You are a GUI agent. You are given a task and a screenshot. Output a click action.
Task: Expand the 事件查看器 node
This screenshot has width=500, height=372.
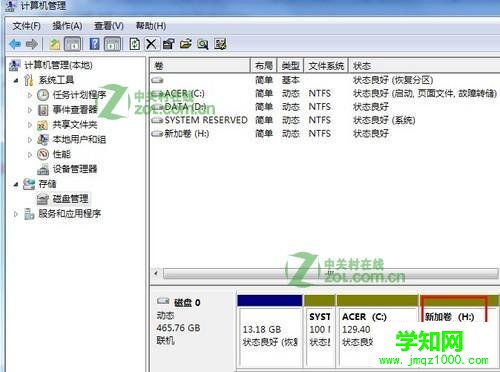(x=30, y=110)
